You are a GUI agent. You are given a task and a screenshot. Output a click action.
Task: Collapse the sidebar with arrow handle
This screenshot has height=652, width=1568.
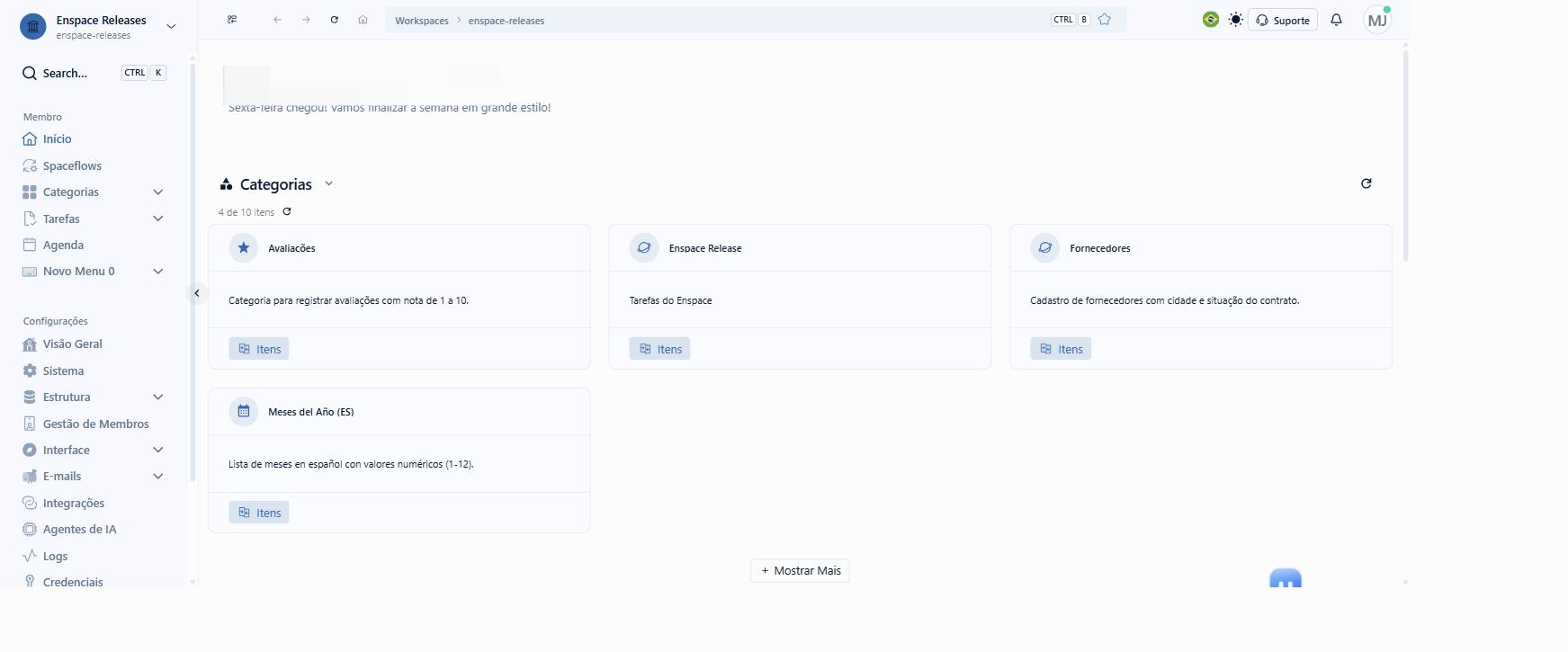(x=197, y=293)
